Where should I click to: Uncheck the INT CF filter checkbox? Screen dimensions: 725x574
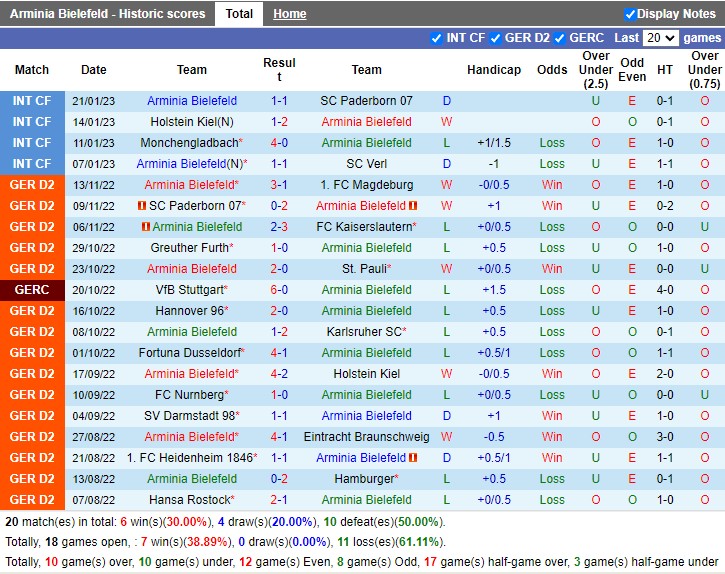click(x=436, y=38)
